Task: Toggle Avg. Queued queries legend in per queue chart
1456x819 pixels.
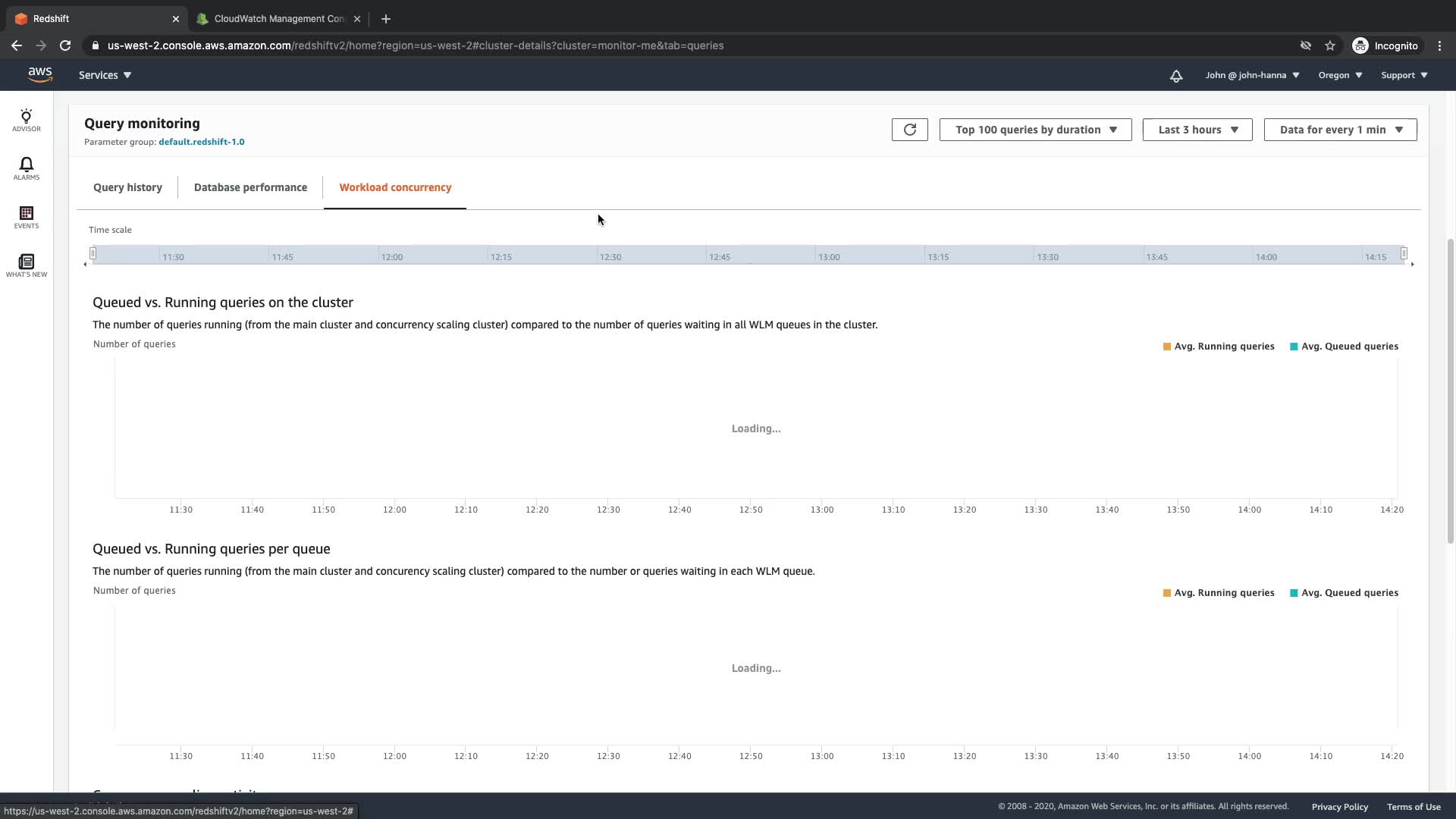Action: [1344, 593]
